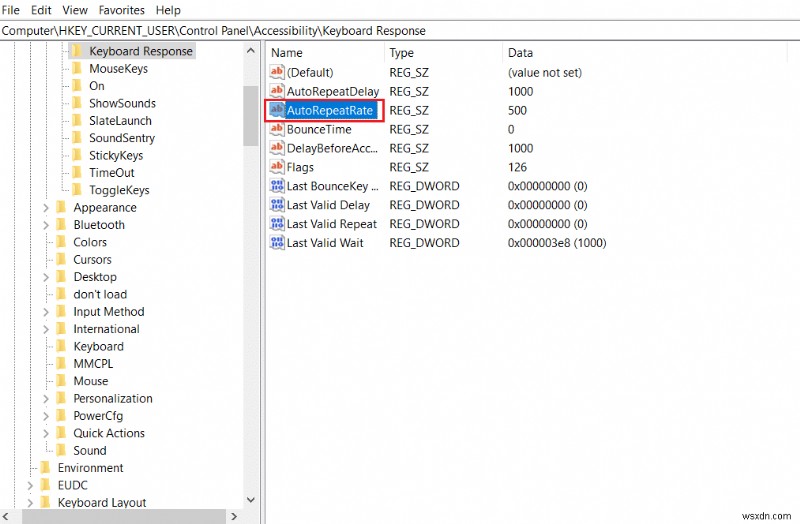Expand the Bluetooth key
The image size is (800, 524).
45,225
